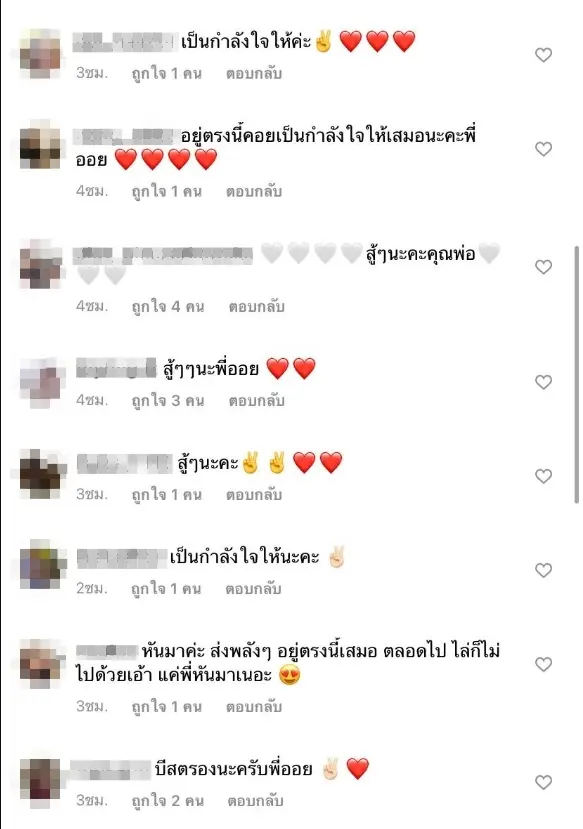Tap heart icon beside 'อยู่ตรงนี้คอยเป็นกำลังใจให้เสมอ' comment

(x=543, y=149)
